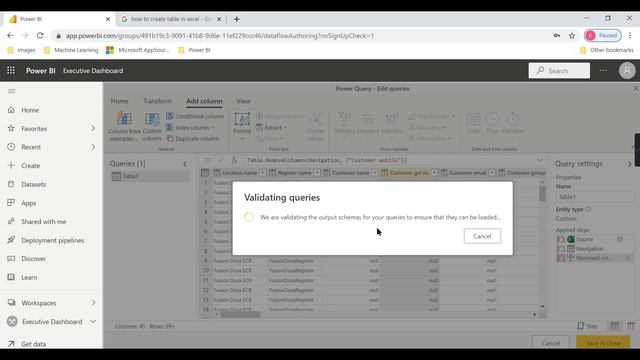Open Deployment pipelines
This screenshot has width=640, height=360.
click(52, 240)
